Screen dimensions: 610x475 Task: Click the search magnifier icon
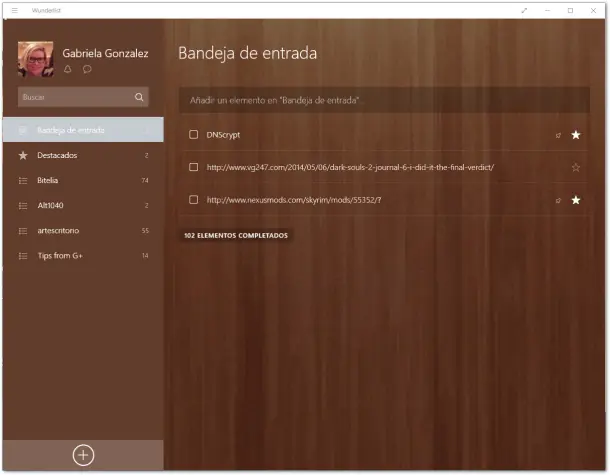coord(139,97)
